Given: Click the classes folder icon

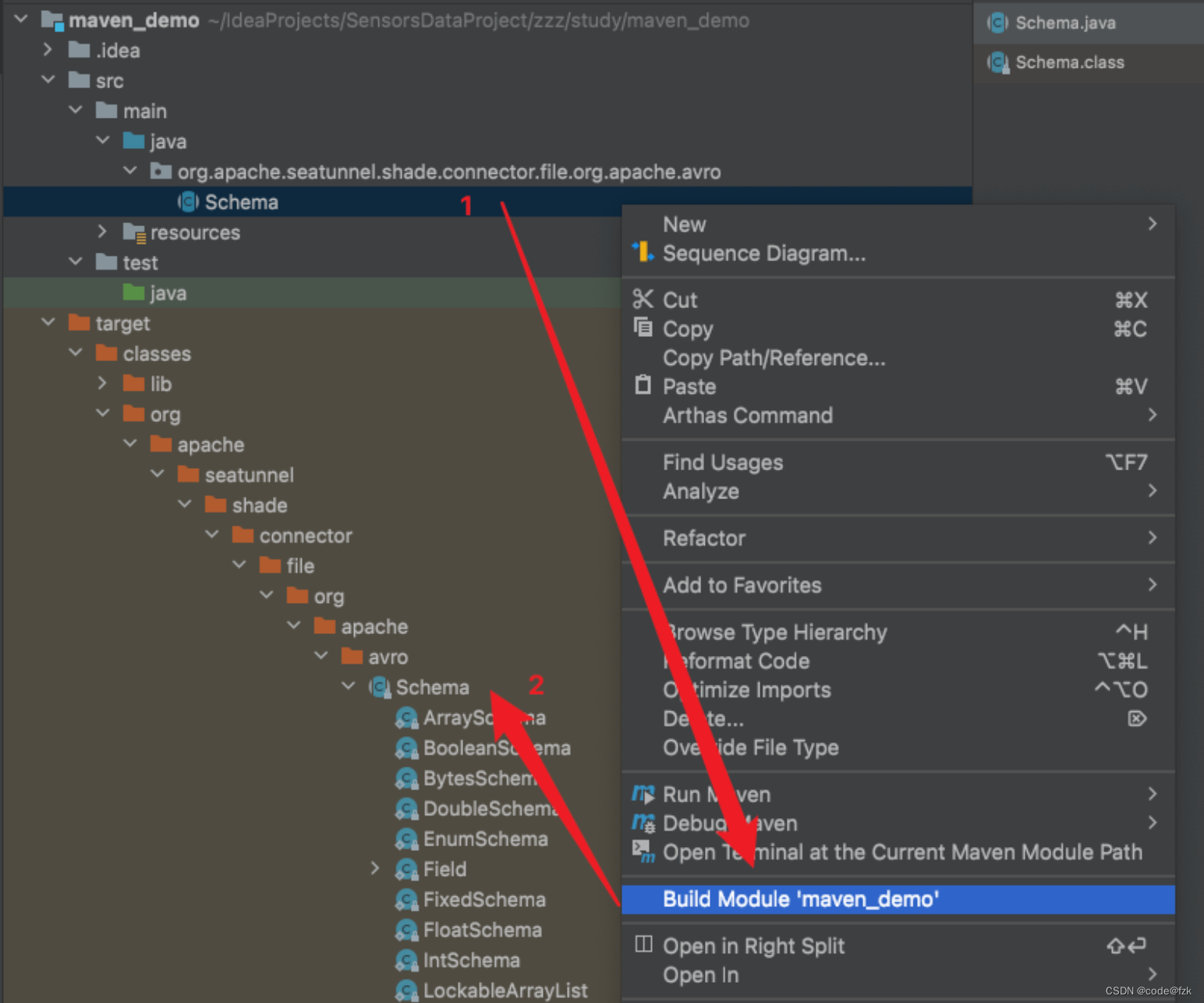Looking at the screenshot, I should [x=107, y=353].
